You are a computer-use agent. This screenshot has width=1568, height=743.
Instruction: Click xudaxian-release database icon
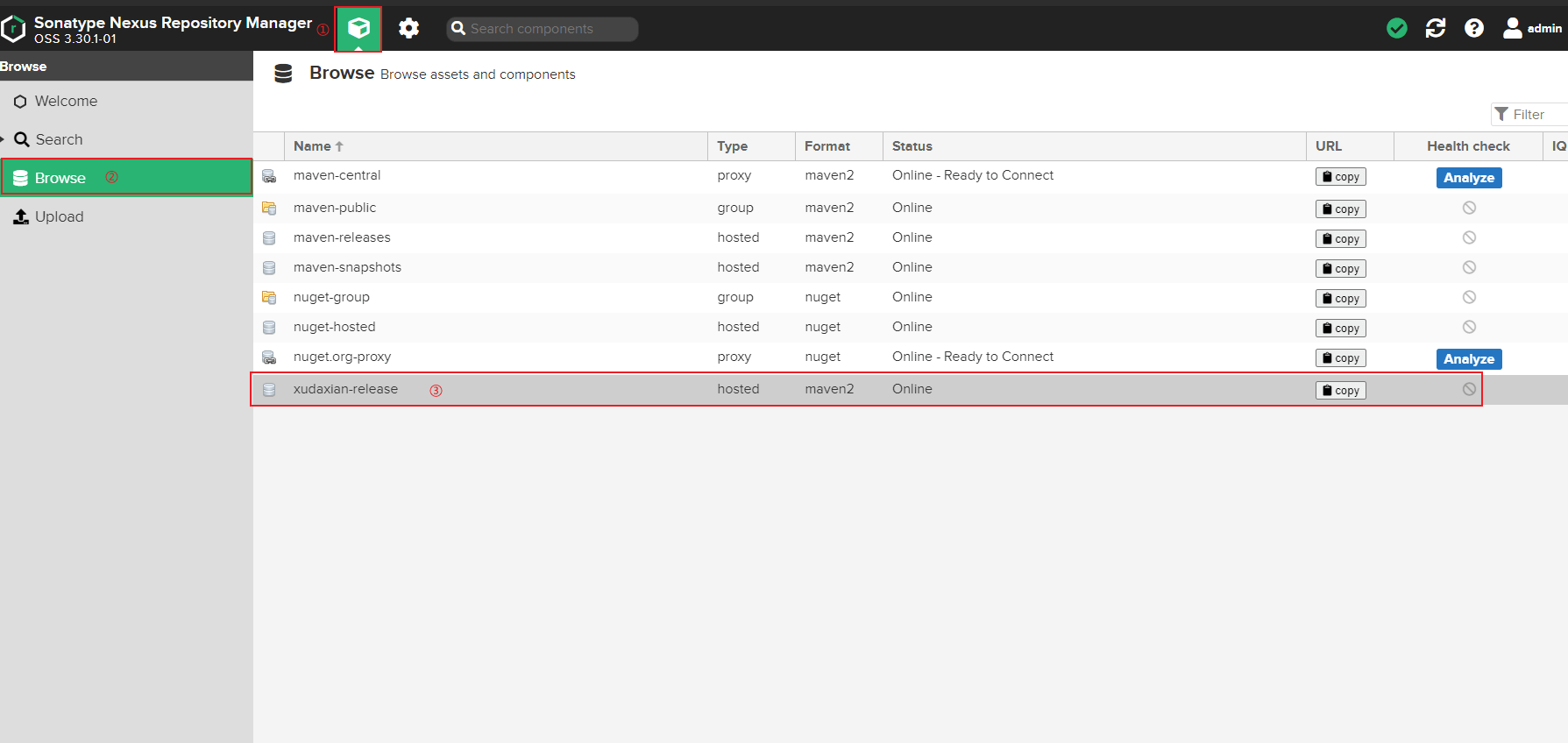tap(269, 390)
